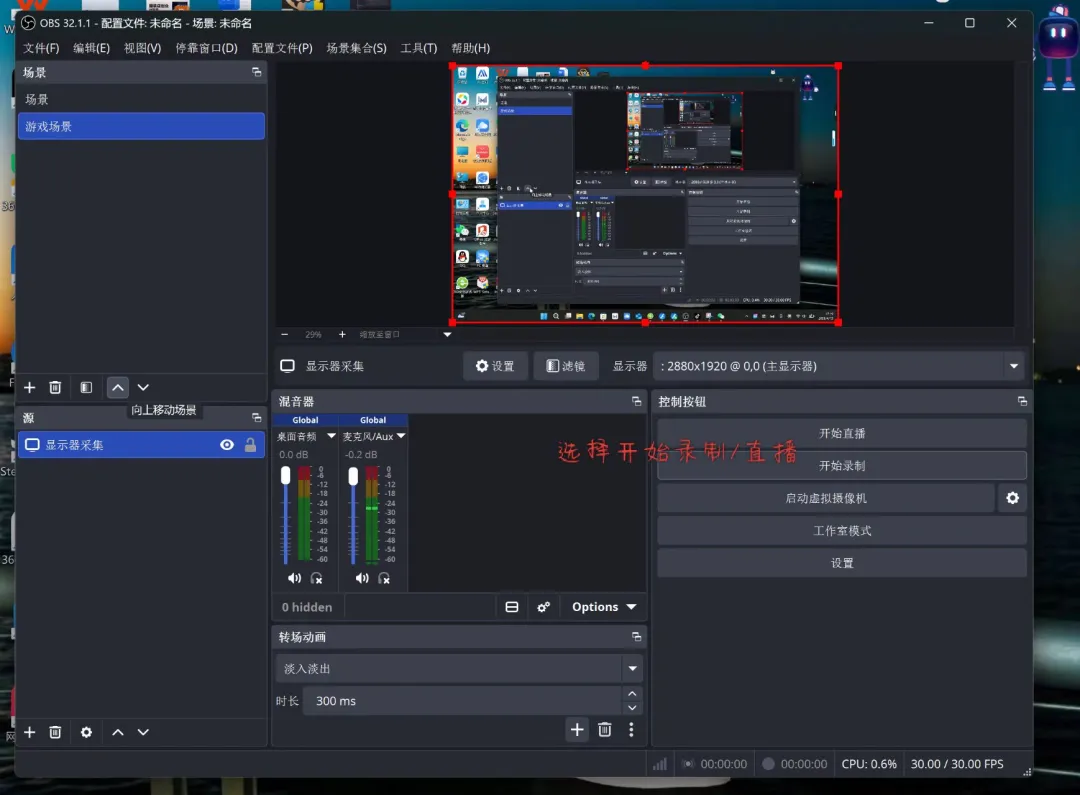Increase transition duration with up stepper
The height and width of the screenshot is (795, 1080).
(x=632, y=694)
